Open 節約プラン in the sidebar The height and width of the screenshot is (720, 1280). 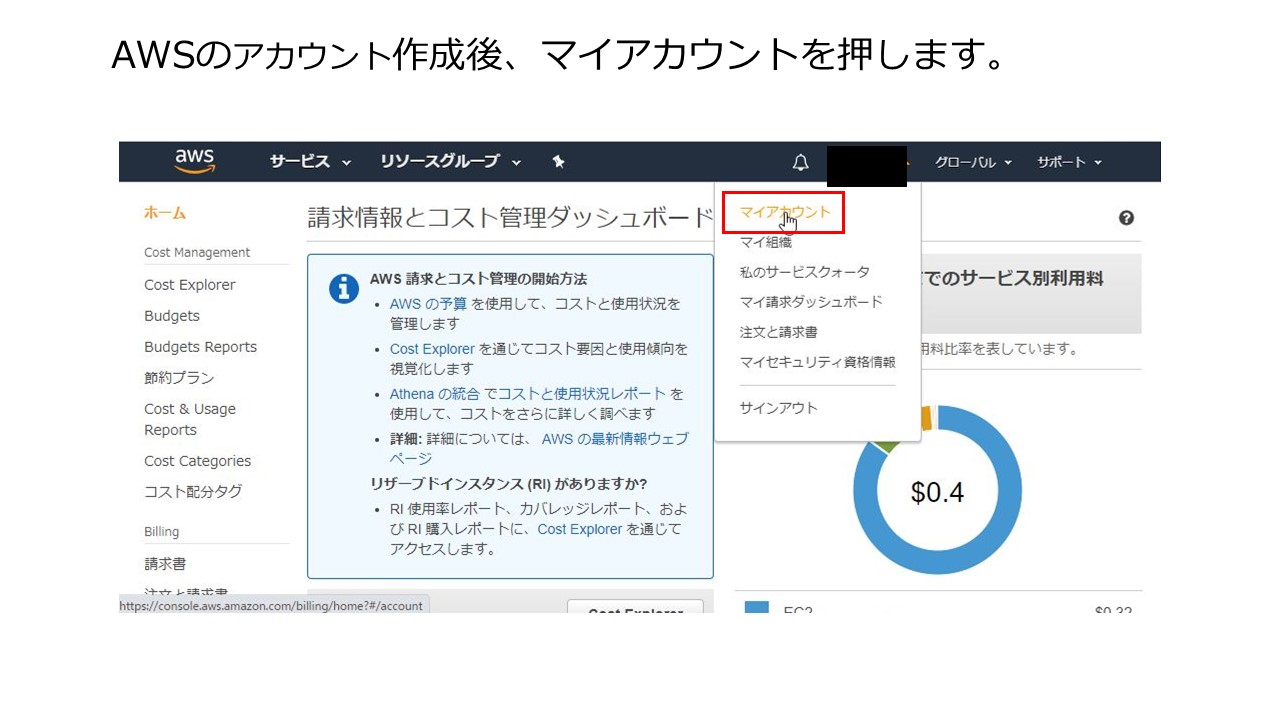179,378
